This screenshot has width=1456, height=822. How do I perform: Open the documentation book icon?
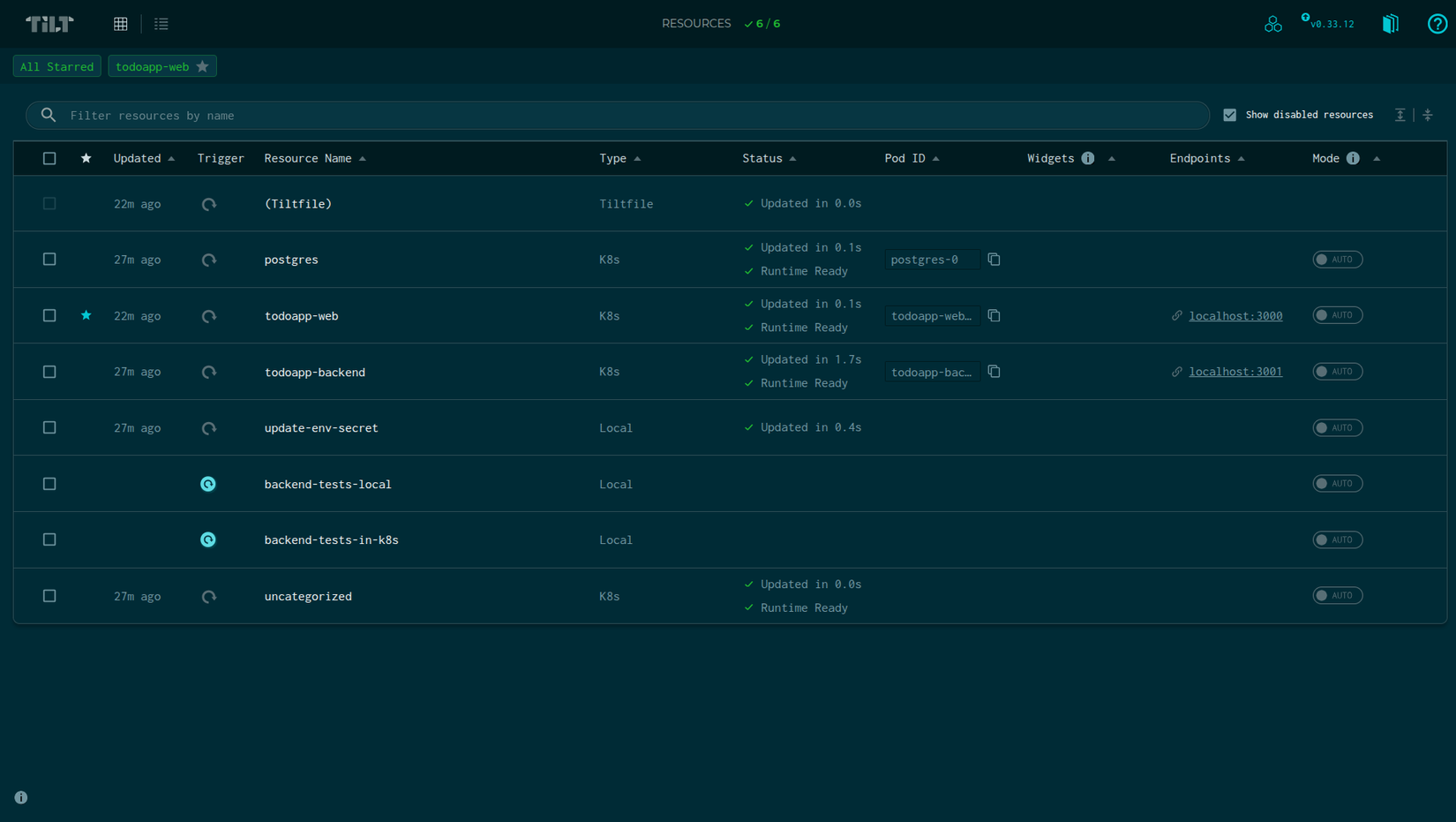pyautogui.click(x=1391, y=24)
